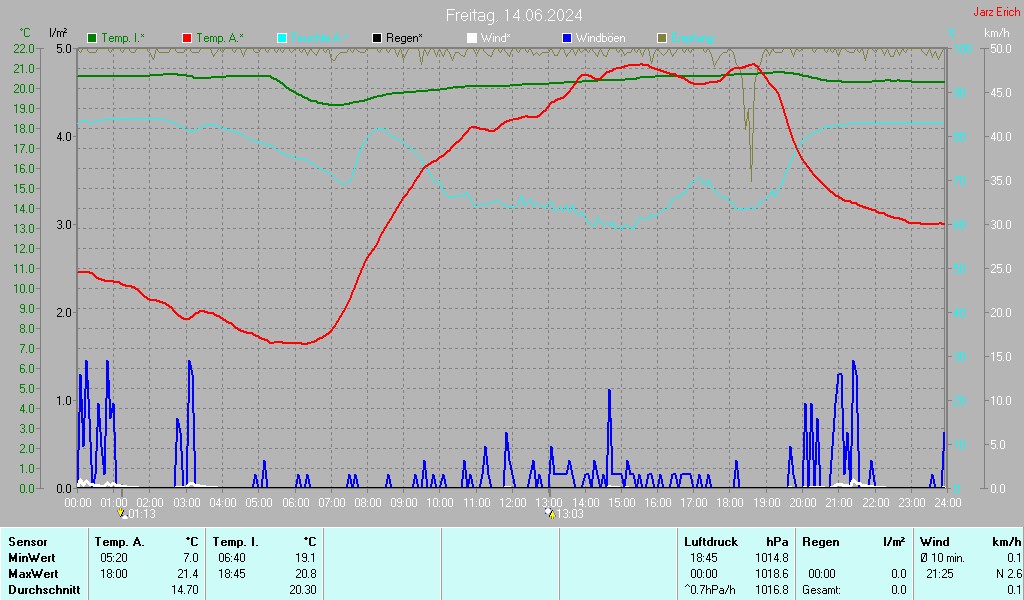The image size is (1024, 600).
Task: Click the Wind header in the bottom table
Action: coord(934,541)
